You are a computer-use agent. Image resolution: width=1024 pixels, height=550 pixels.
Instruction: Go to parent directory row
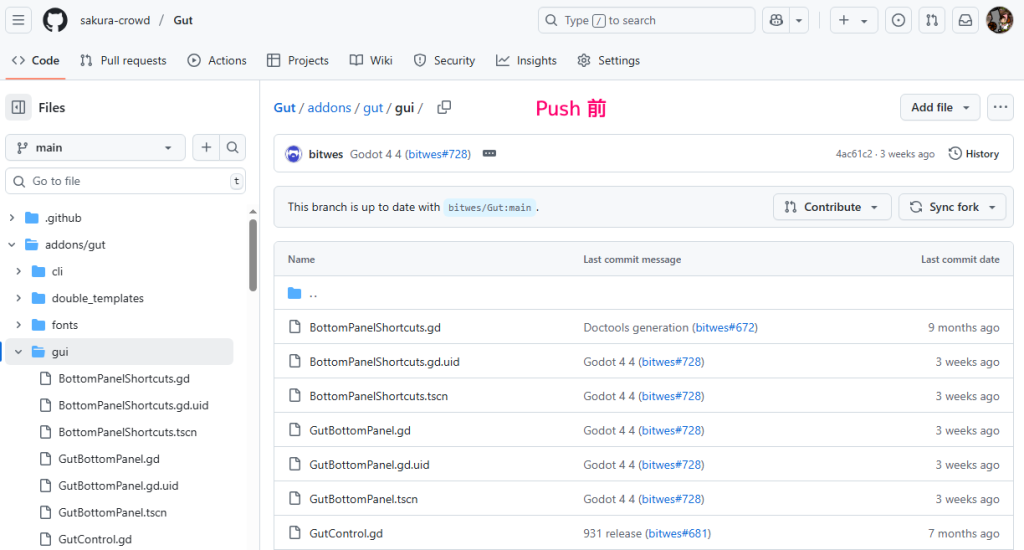click(x=643, y=293)
